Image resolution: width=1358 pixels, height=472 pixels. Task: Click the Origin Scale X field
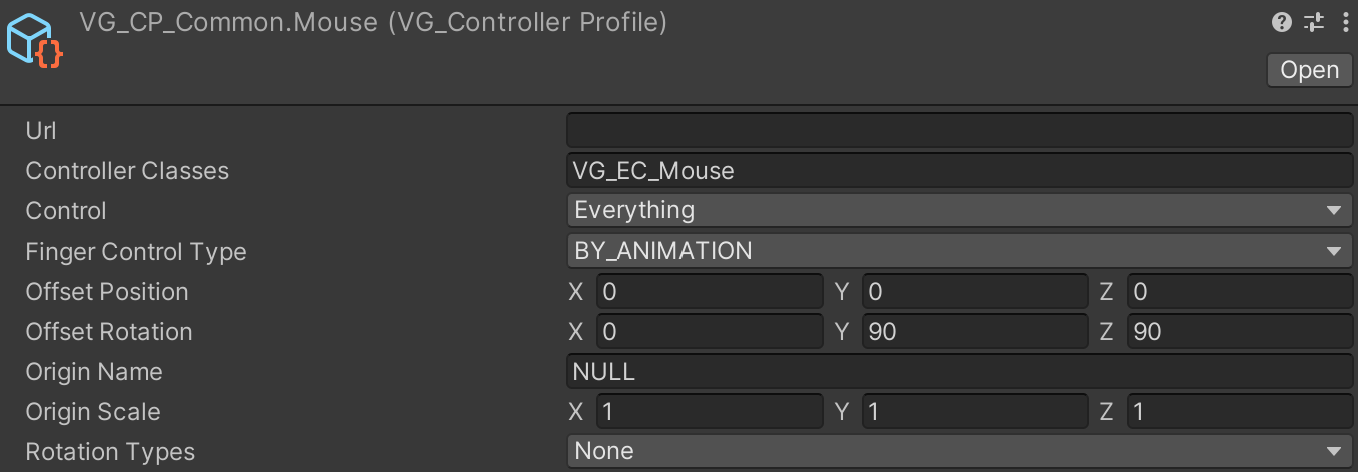pyautogui.click(x=710, y=411)
